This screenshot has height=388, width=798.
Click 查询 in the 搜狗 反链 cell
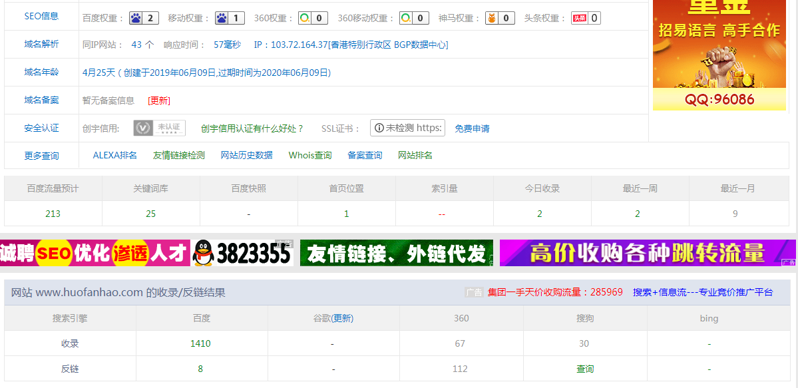click(x=585, y=369)
